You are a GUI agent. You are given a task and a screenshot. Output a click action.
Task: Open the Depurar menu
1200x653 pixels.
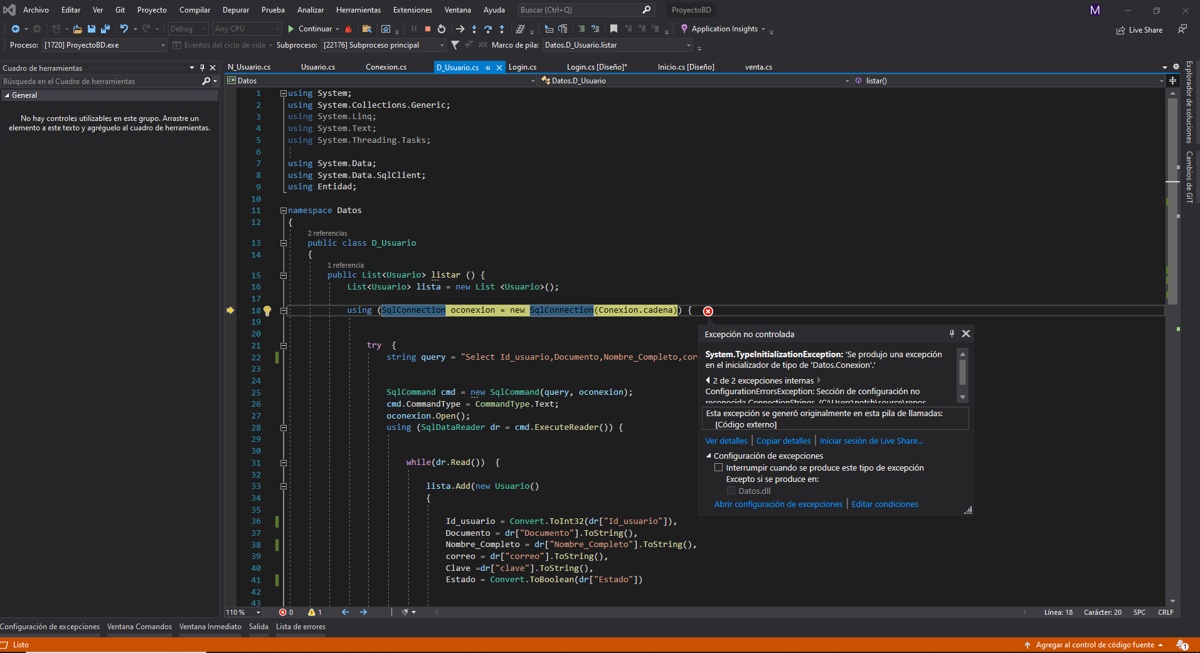(236, 10)
